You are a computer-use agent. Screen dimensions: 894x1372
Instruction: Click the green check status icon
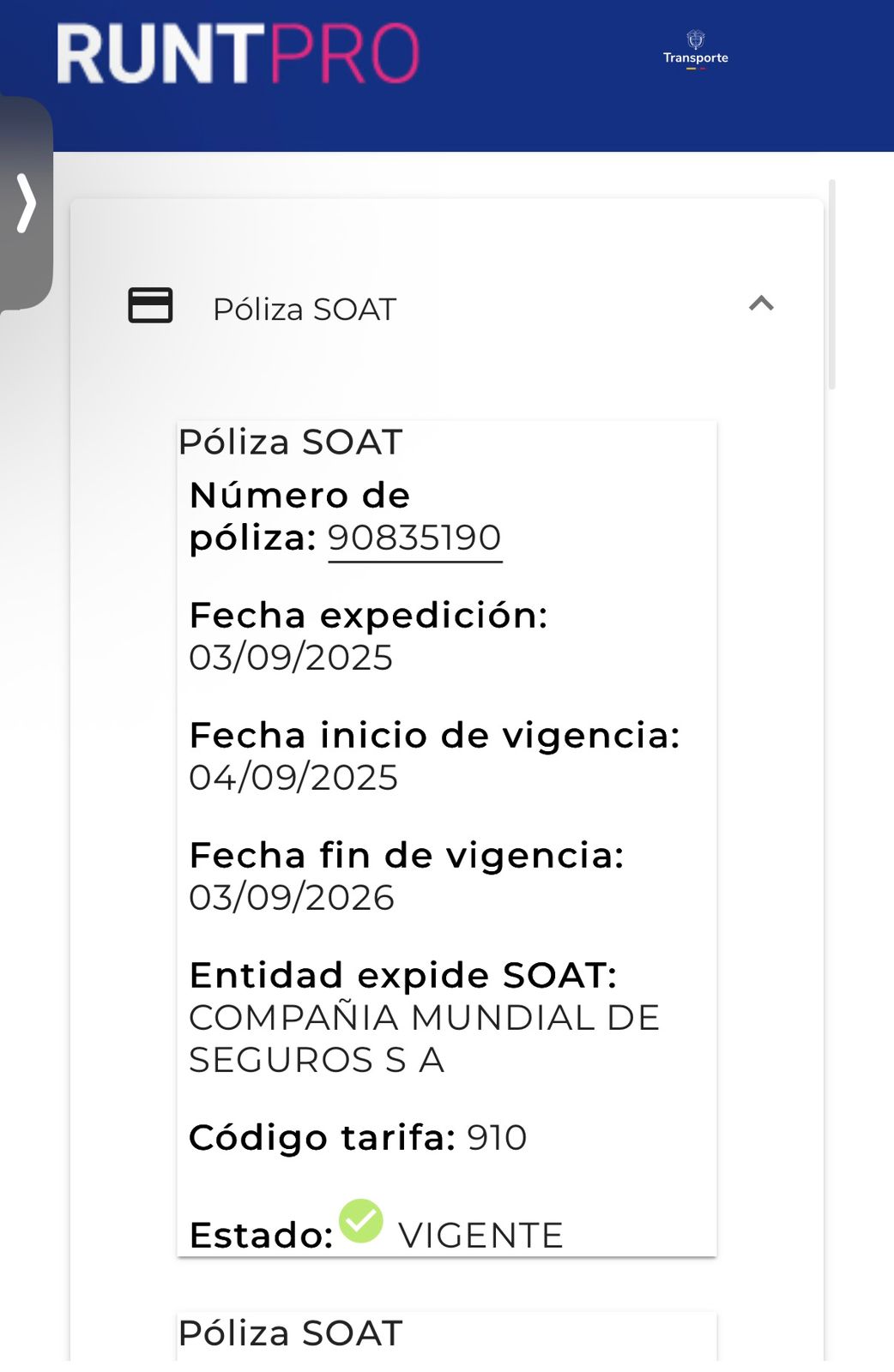coord(361,1220)
